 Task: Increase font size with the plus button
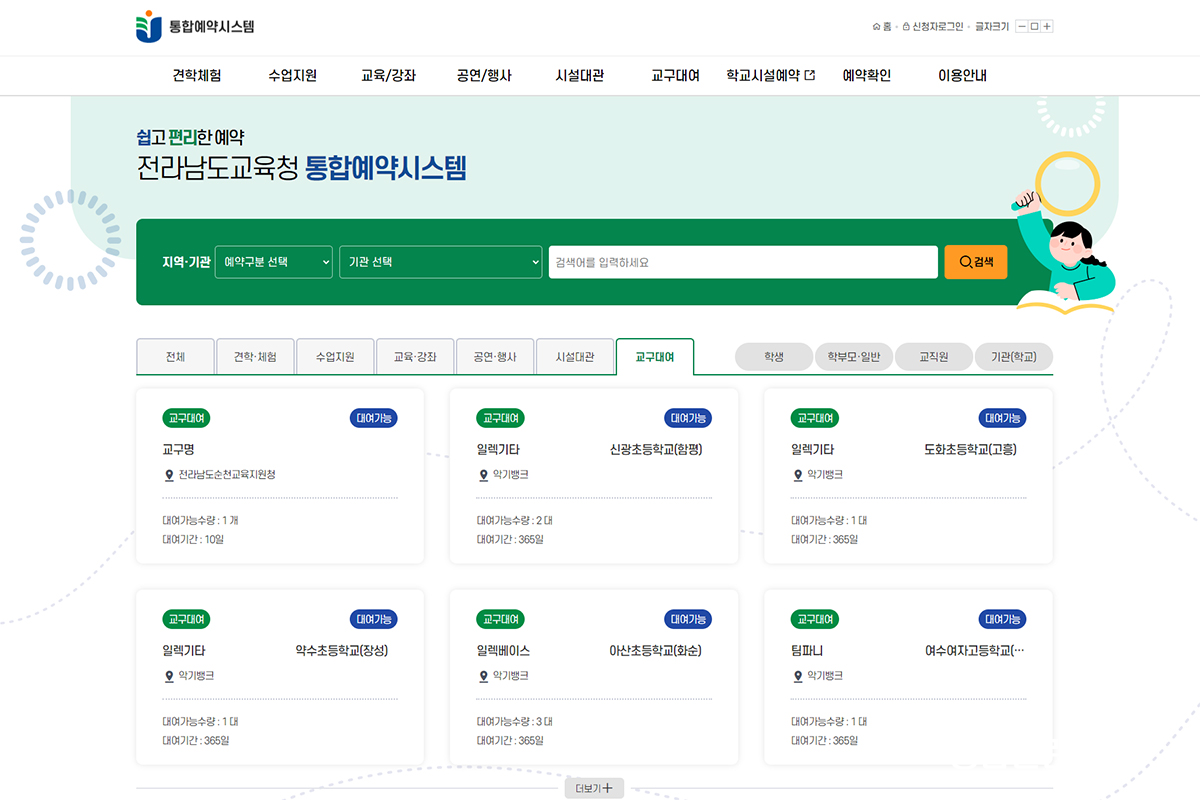tap(1047, 27)
